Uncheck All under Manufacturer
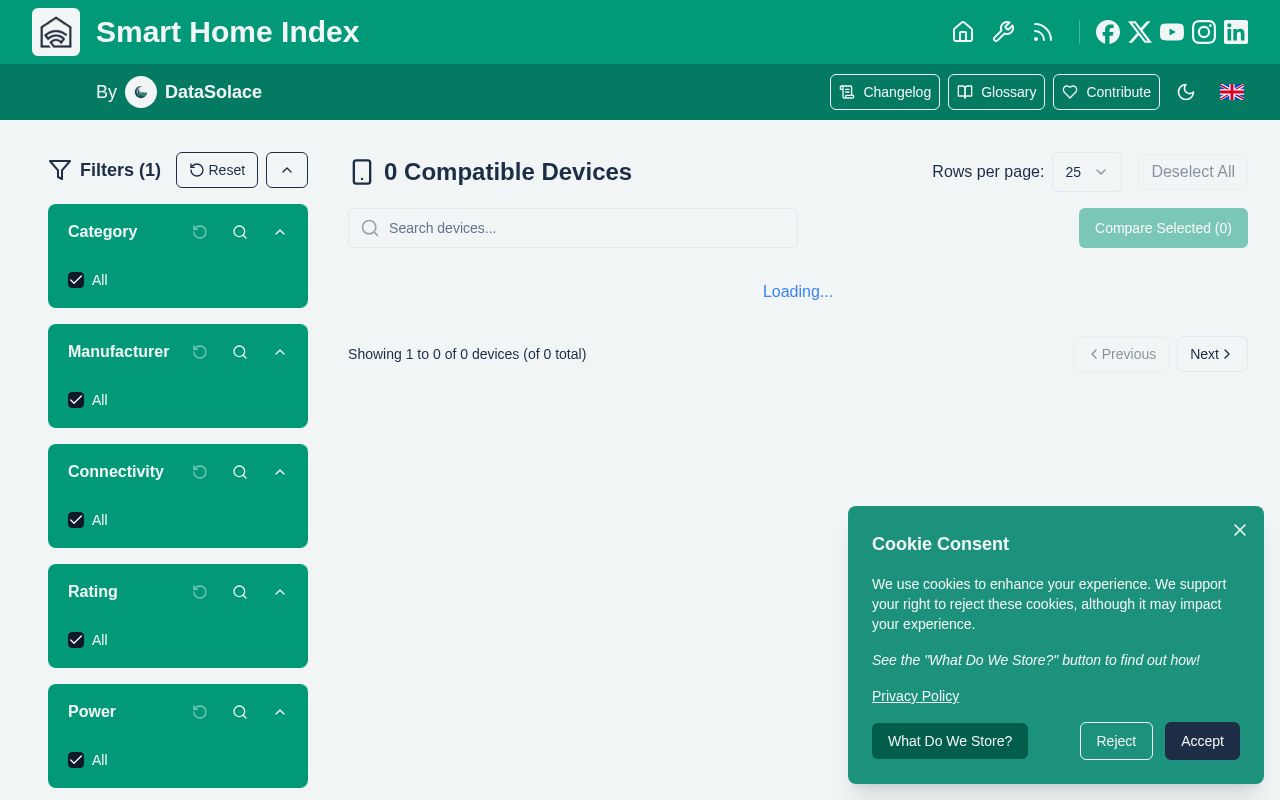Viewport: 1280px width, 800px height. click(76, 400)
